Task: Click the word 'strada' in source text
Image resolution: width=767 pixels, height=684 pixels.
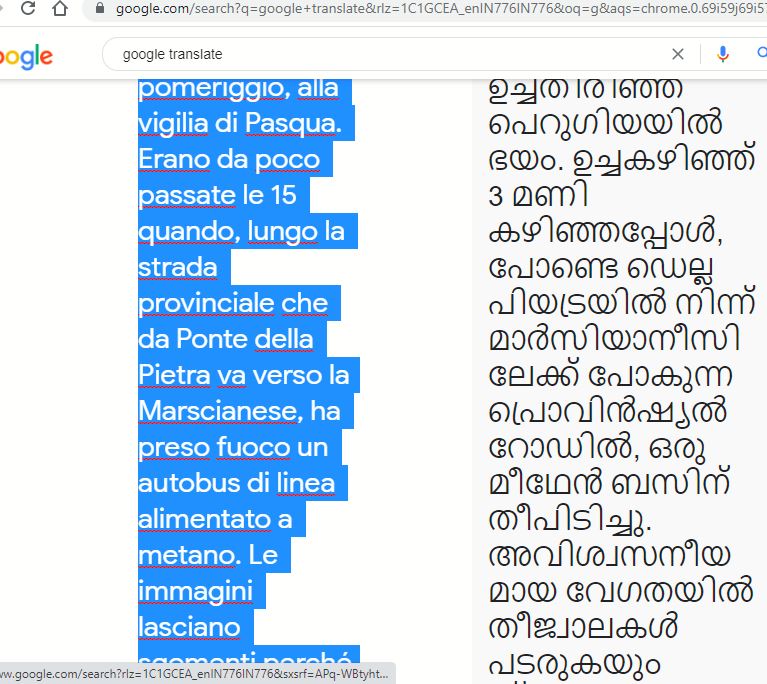Action: [x=178, y=267]
